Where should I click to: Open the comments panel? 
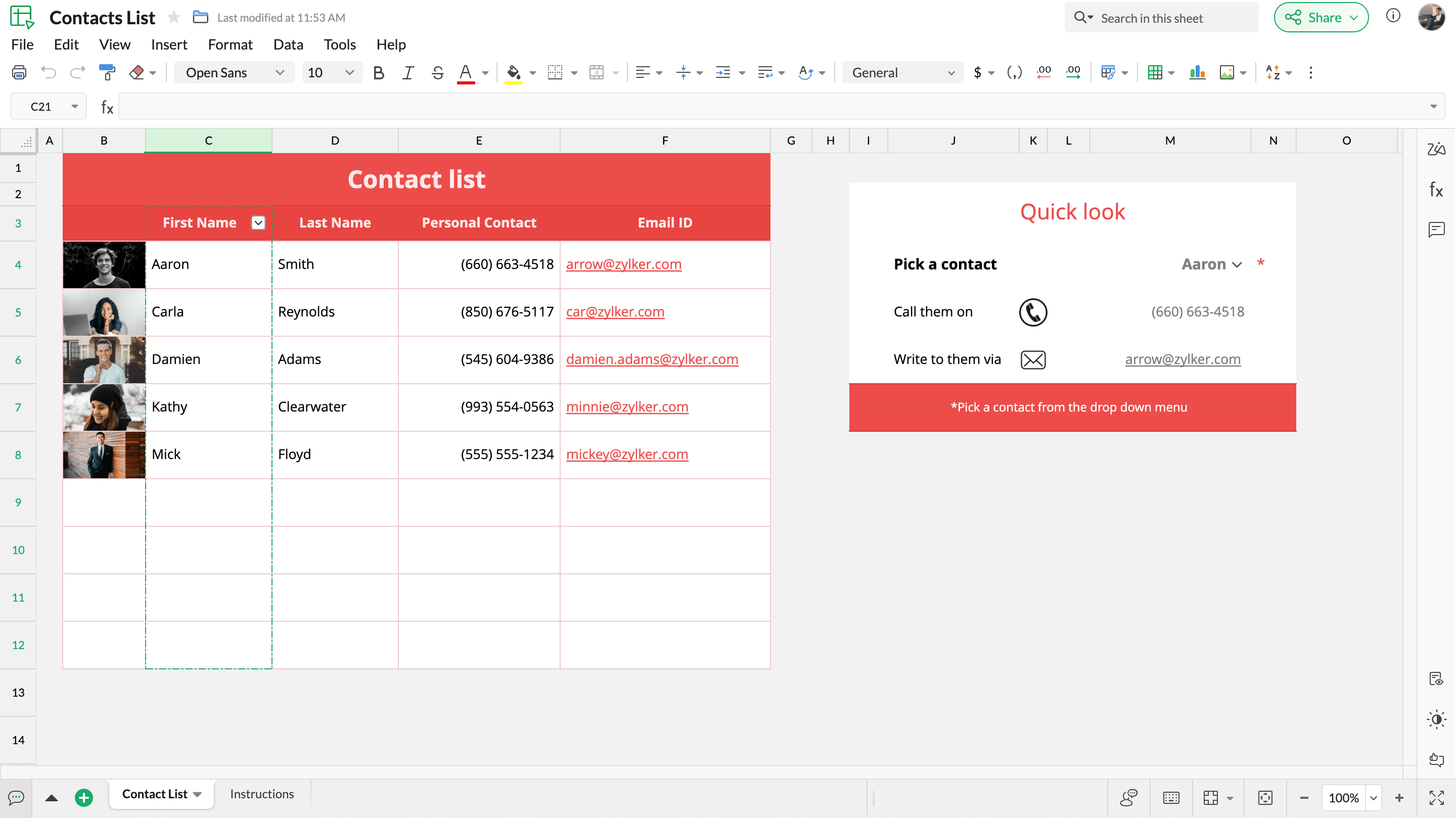click(1436, 230)
